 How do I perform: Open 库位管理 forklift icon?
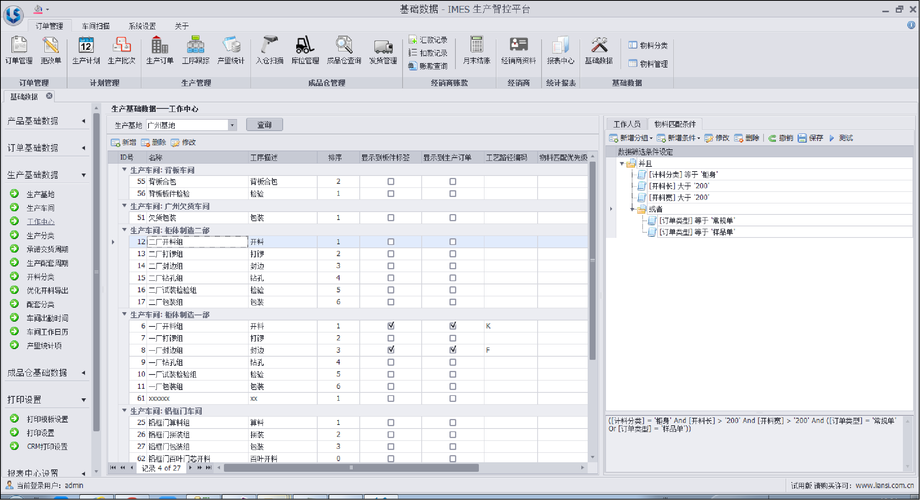305,50
